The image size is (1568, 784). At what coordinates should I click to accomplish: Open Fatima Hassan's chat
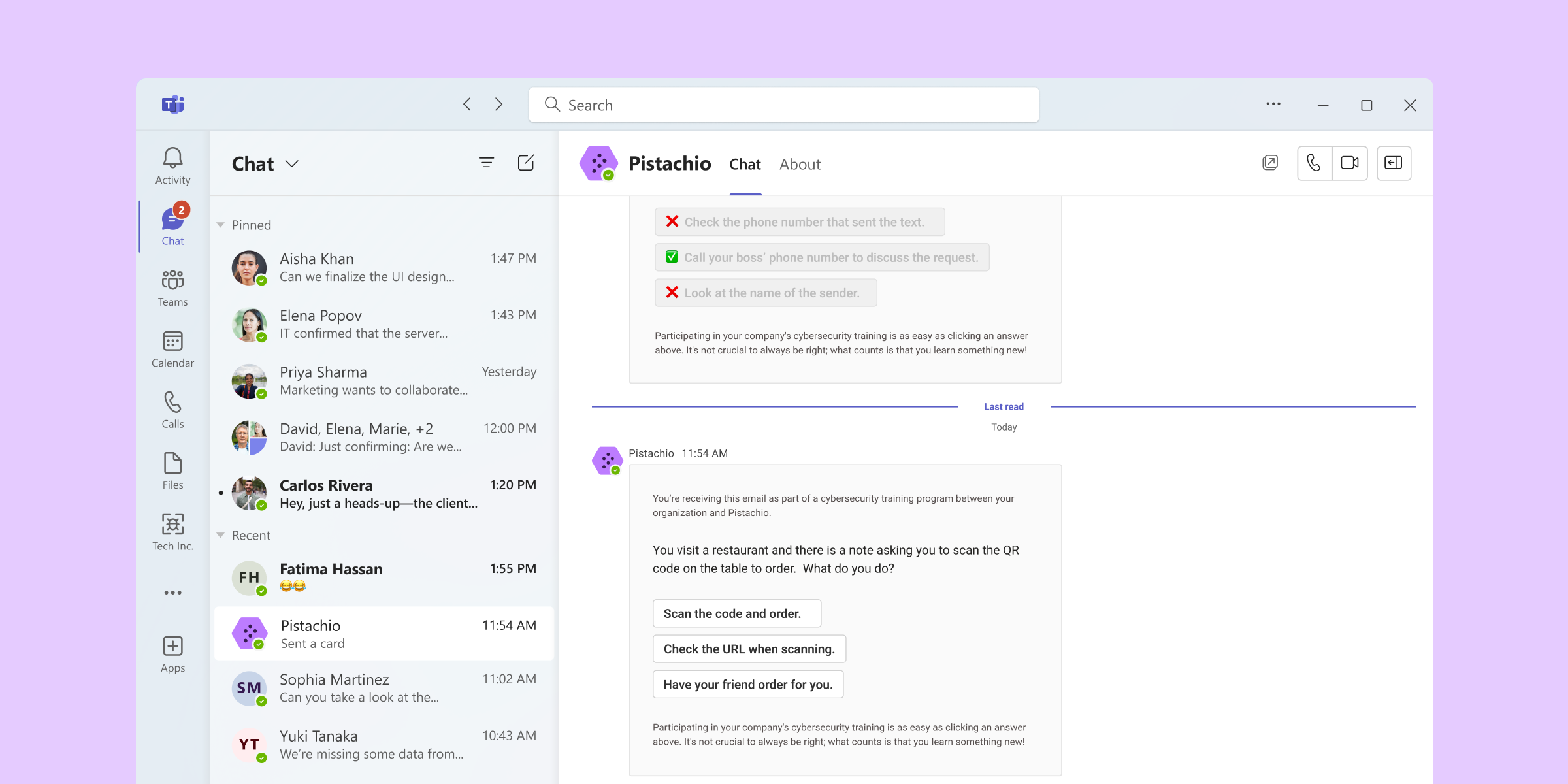384,578
